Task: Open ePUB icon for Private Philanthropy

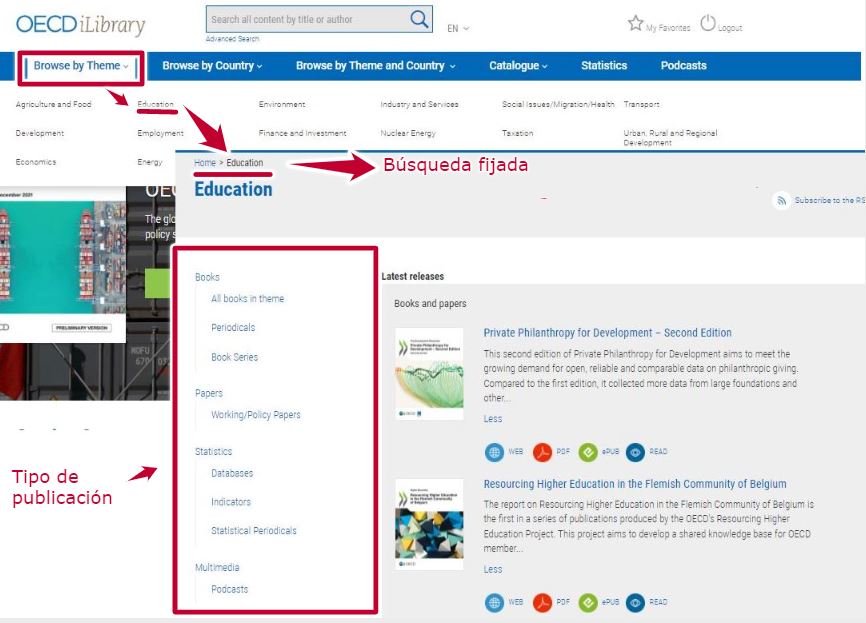Action: [x=588, y=452]
